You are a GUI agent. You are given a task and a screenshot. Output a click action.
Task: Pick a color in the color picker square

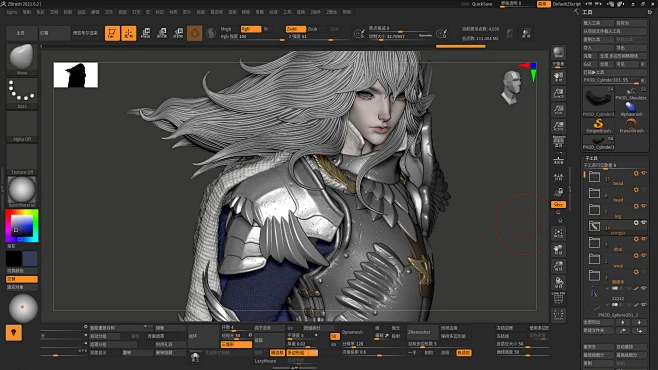click(x=22, y=226)
